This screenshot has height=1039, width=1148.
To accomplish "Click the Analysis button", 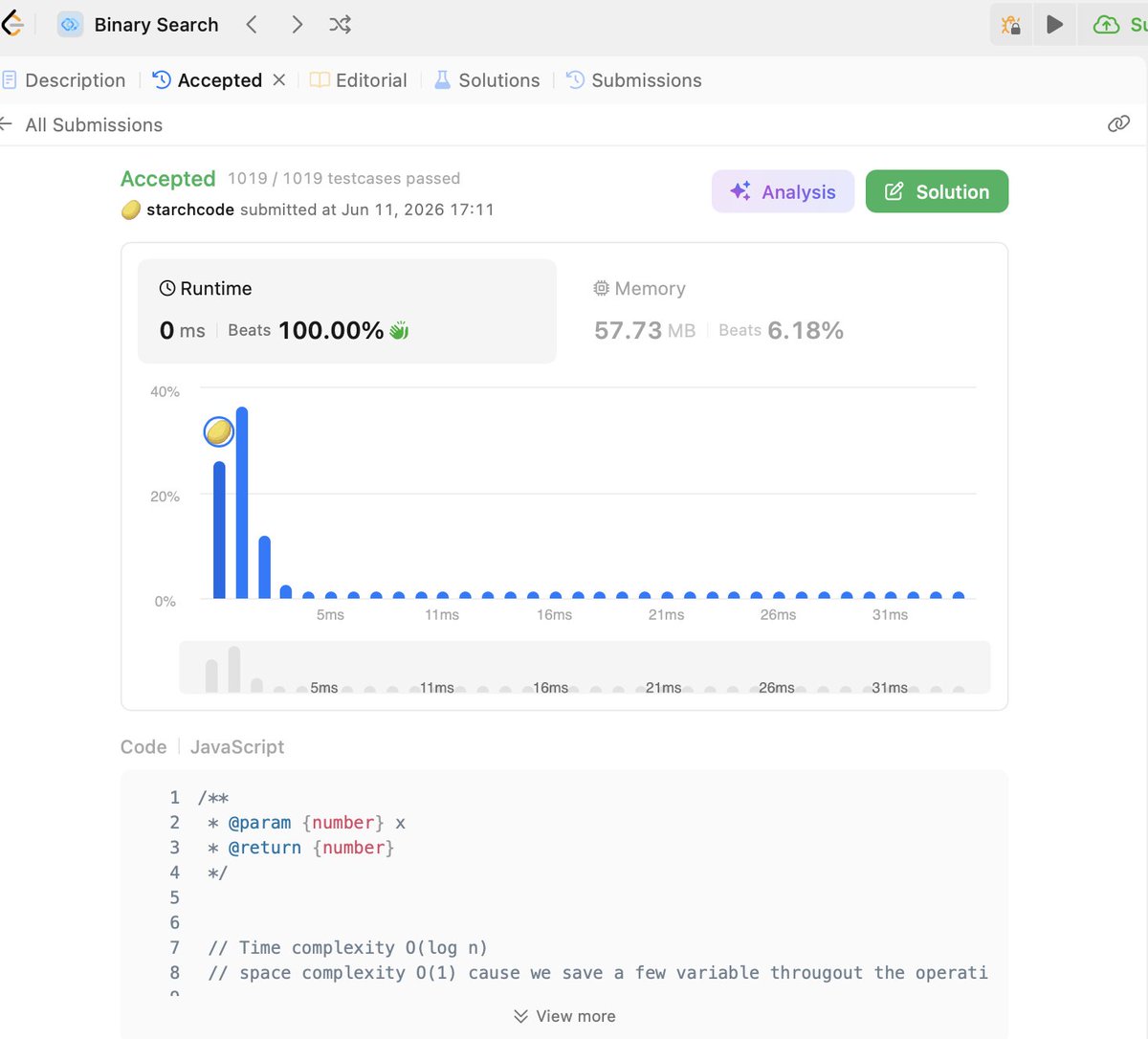I will click(x=783, y=191).
